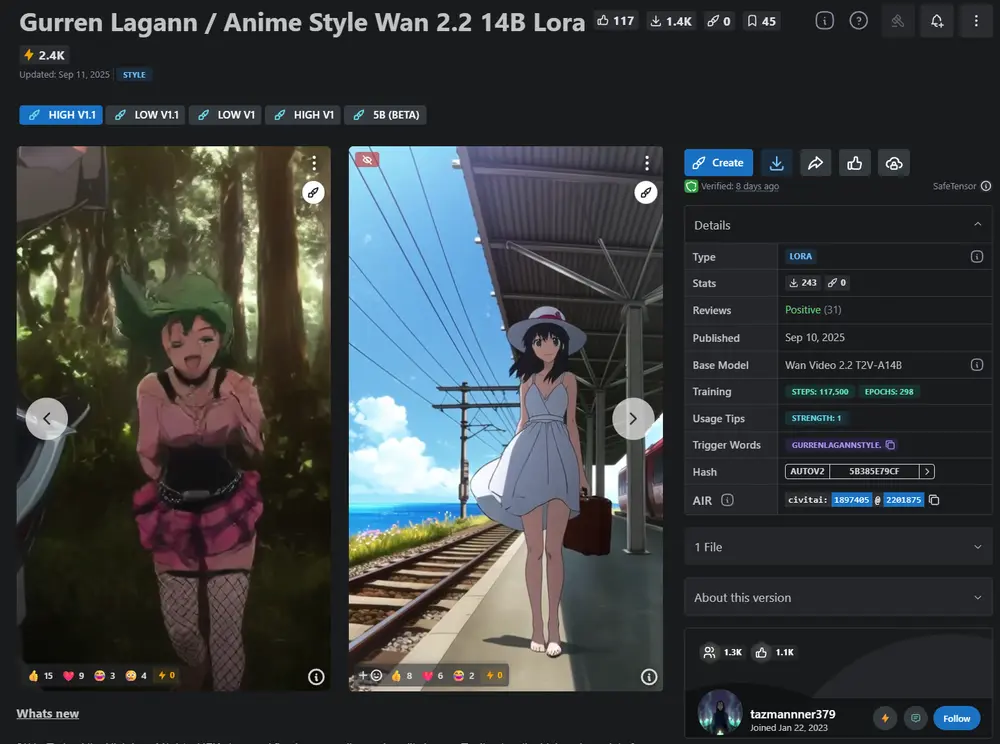Save model to vault via cloud icon
Screen dimensions: 1000x744
coord(893,162)
